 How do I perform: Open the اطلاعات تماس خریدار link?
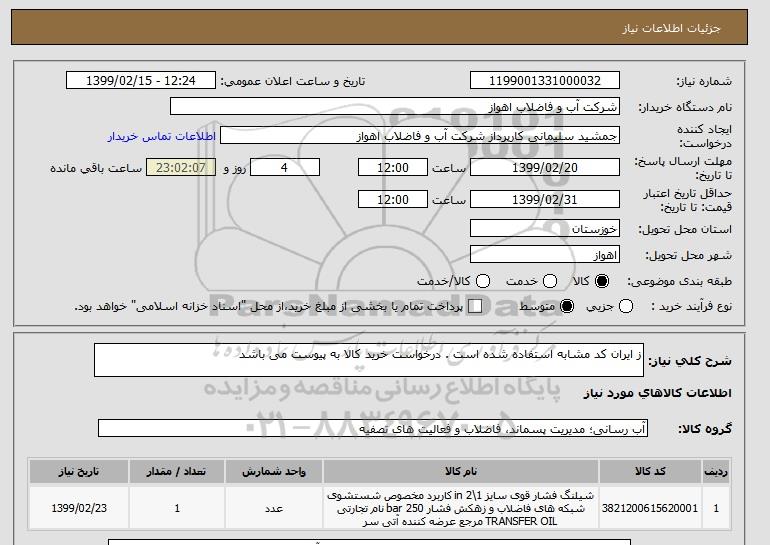(162, 136)
